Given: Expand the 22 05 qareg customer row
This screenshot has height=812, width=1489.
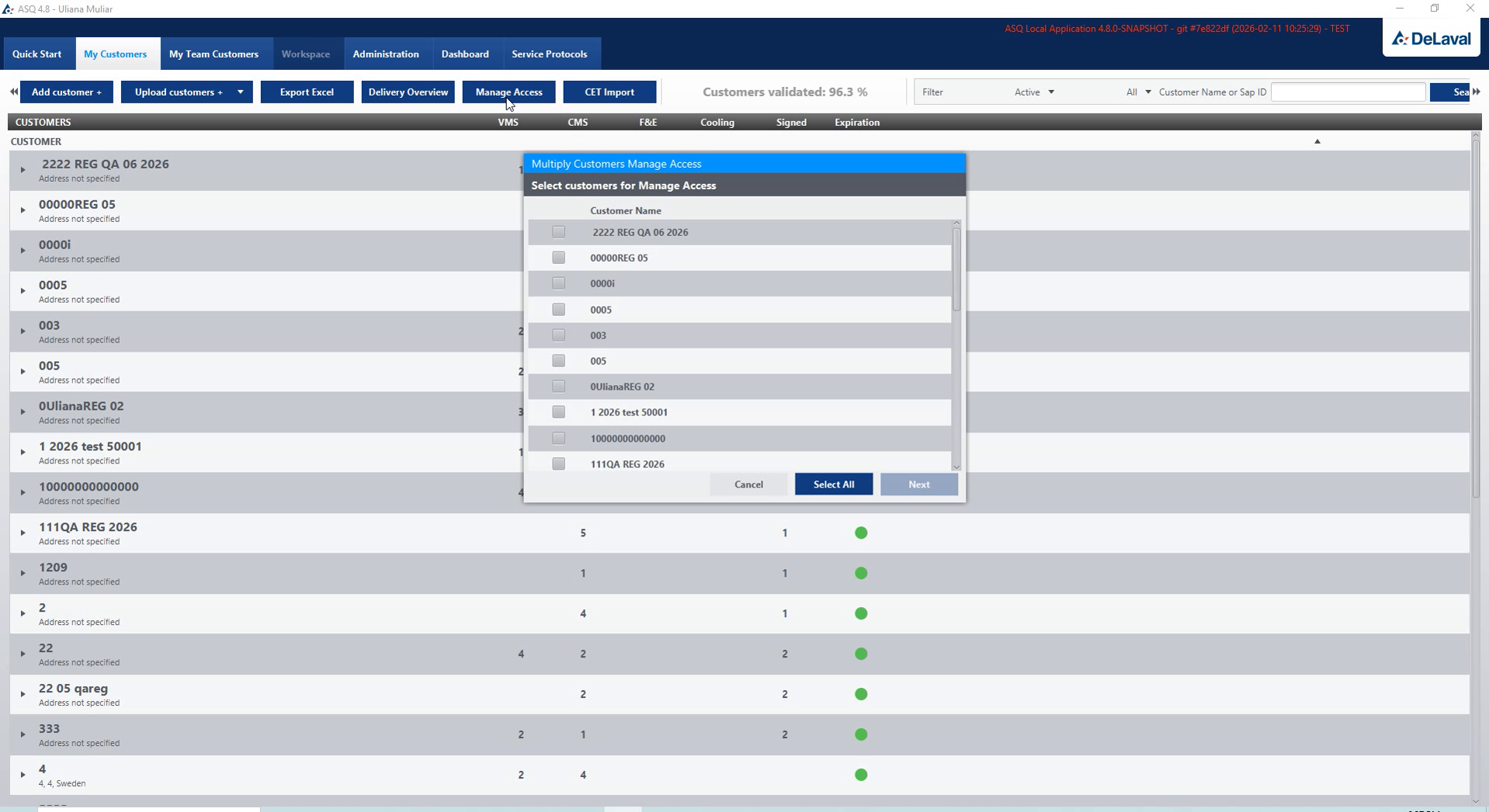Looking at the screenshot, I should [23, 694].
